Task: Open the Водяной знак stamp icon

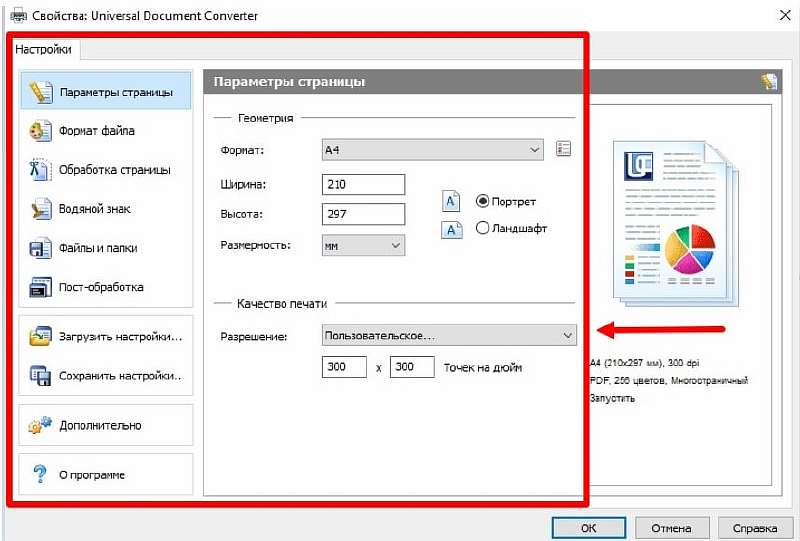Action: pyautogui.click(x=40, y=209)
